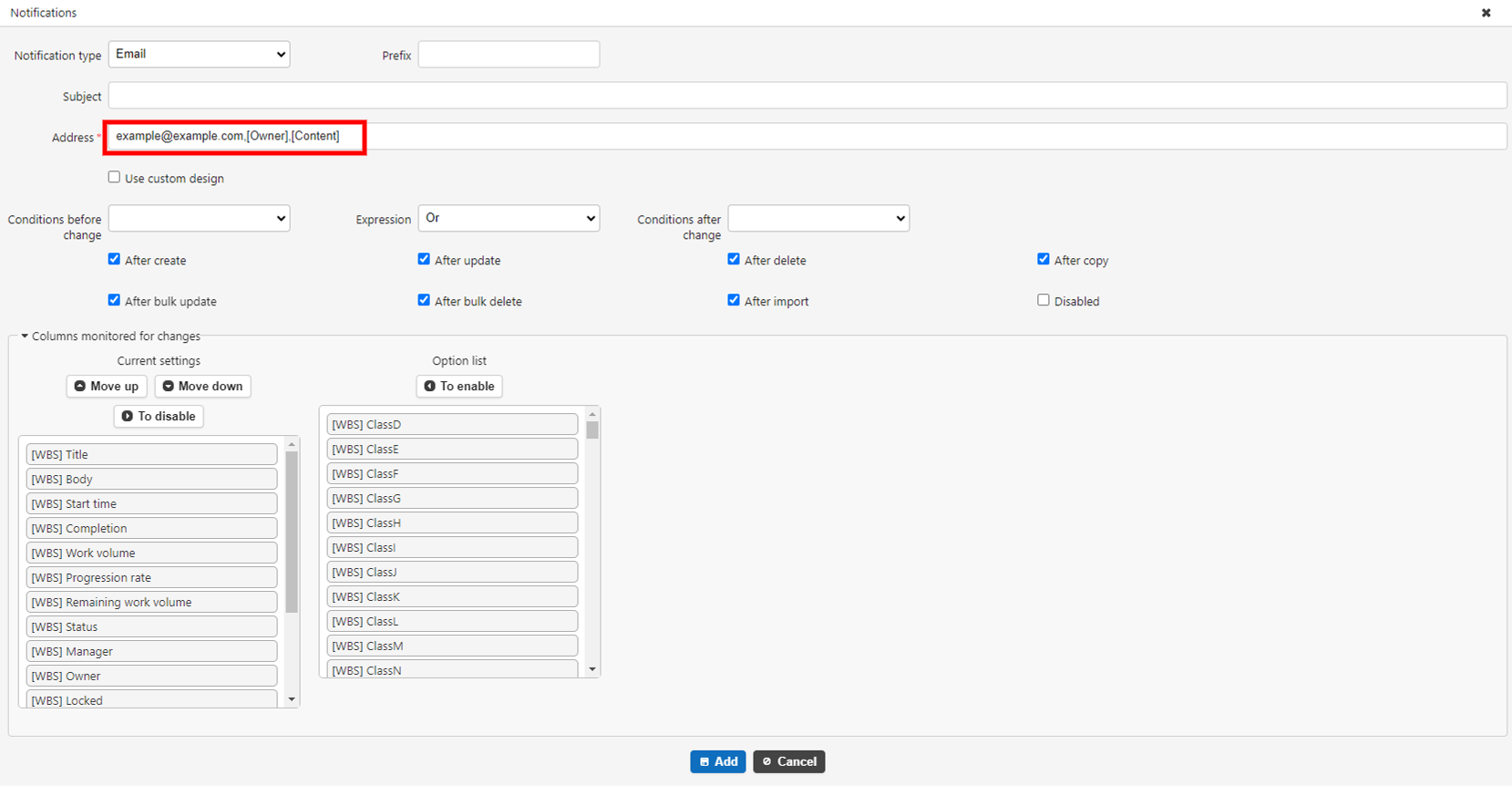Click the Subject input field
The width and height of the screenshot is (1512, 786).
pyautogui.click(x=807, y=95)
